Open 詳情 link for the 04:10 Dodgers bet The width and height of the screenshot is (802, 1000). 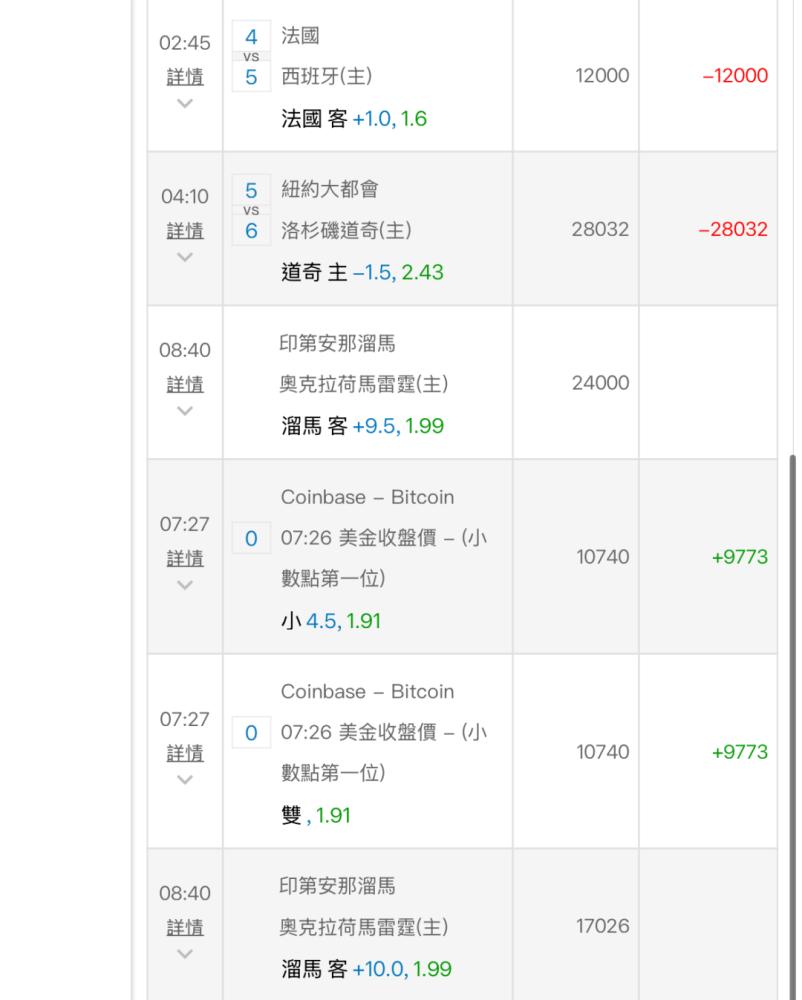tap(185, 231)
